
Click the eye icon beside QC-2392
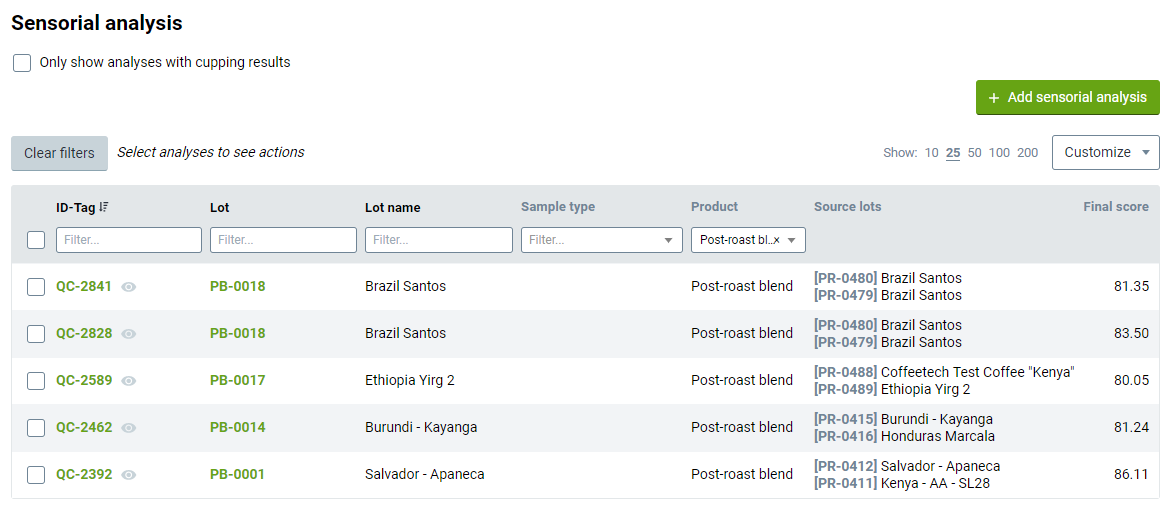129,474
